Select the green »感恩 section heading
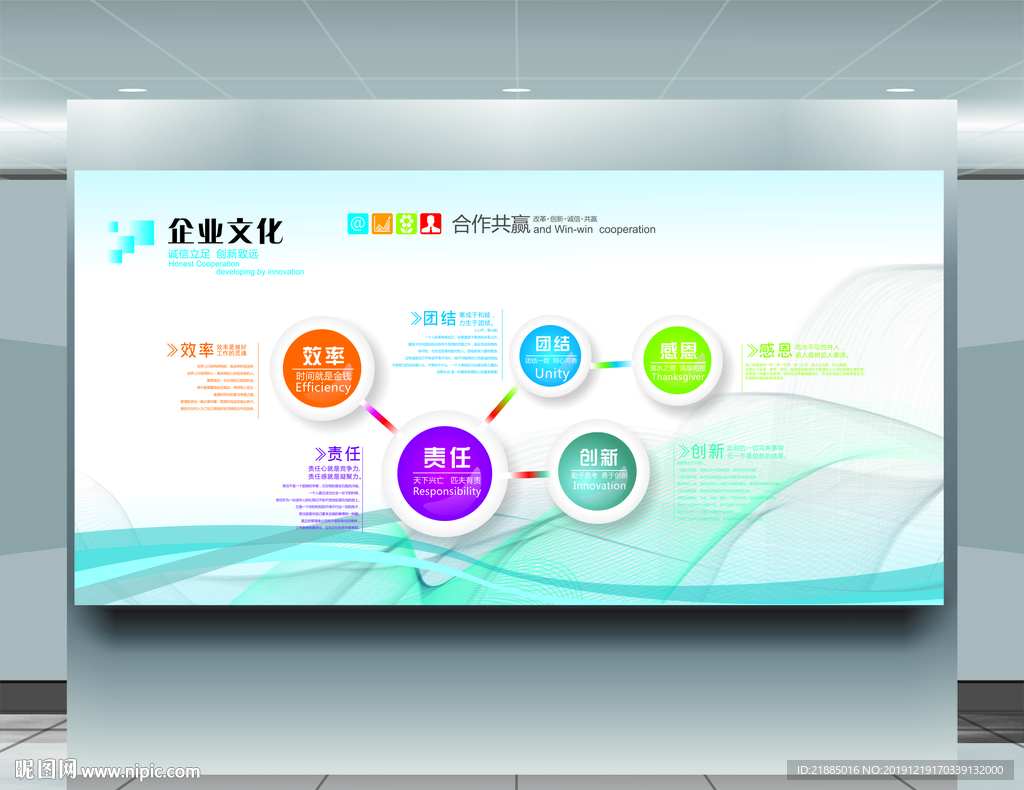This screenshot has height=790, width=1024. pyautogui.click(x=769, y=351)
